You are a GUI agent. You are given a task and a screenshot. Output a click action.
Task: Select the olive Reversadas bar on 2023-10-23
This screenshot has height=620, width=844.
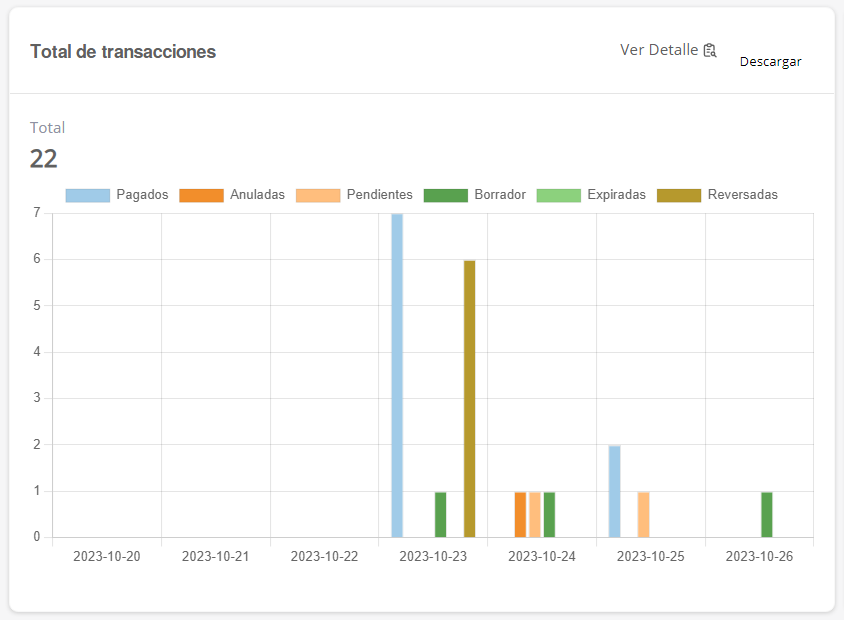tap(469, 398)
